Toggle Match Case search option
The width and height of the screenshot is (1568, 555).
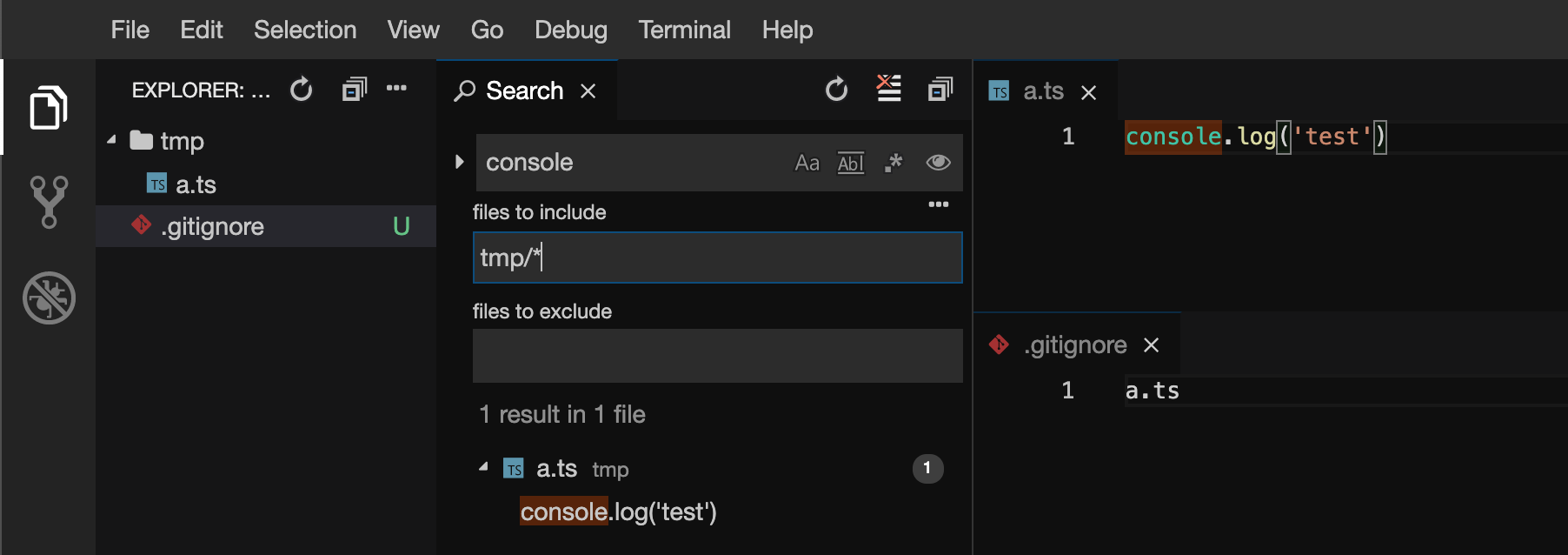(x=807, y=163)
